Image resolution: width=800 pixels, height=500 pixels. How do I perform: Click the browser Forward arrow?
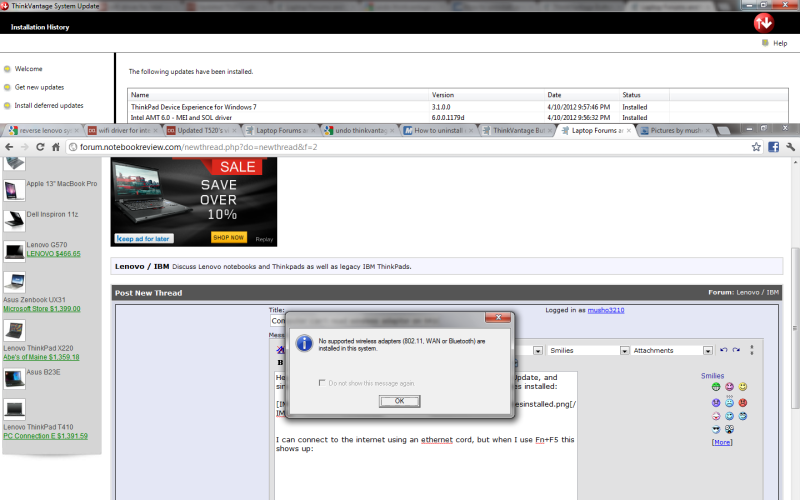click(24, 147)
